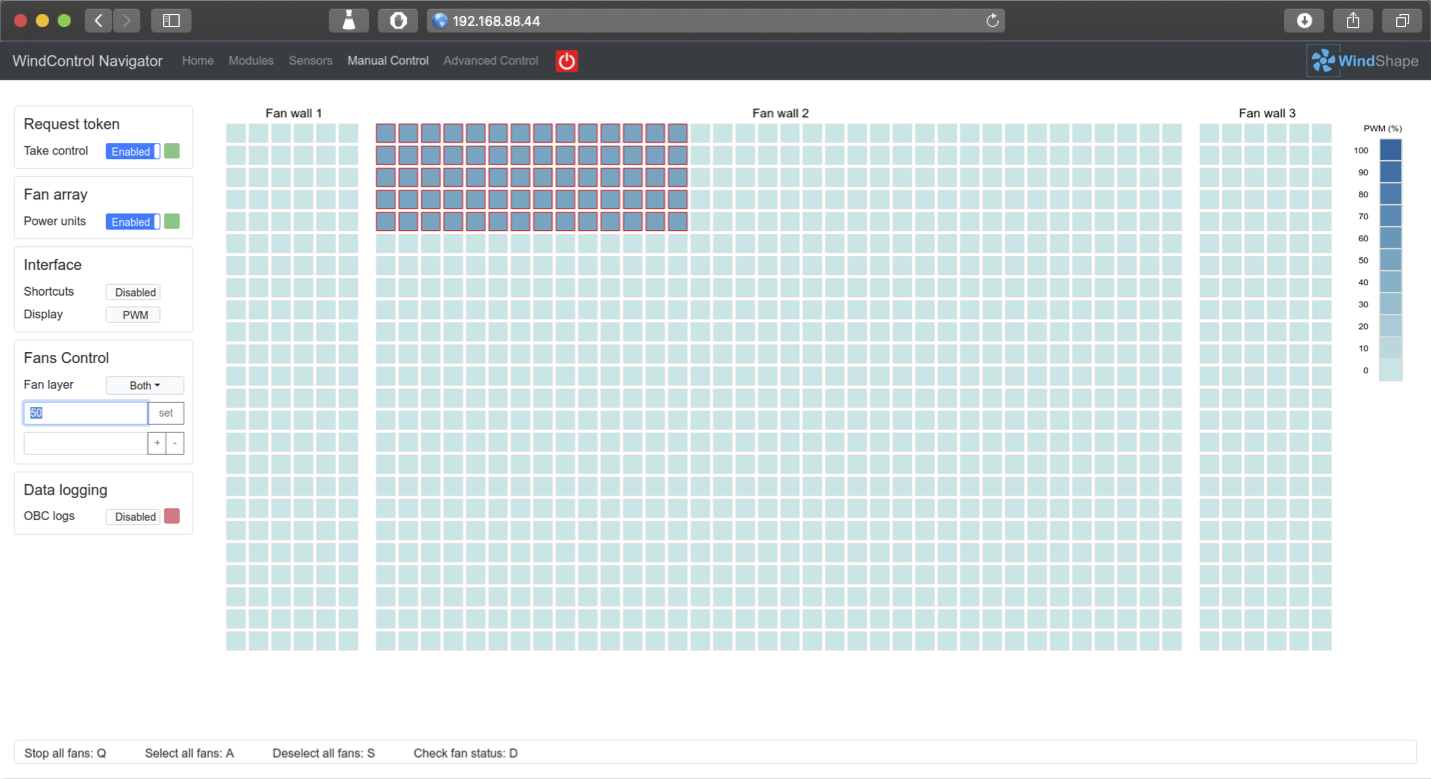
Task: Click the PWM value input field
Action: [86, 413]
